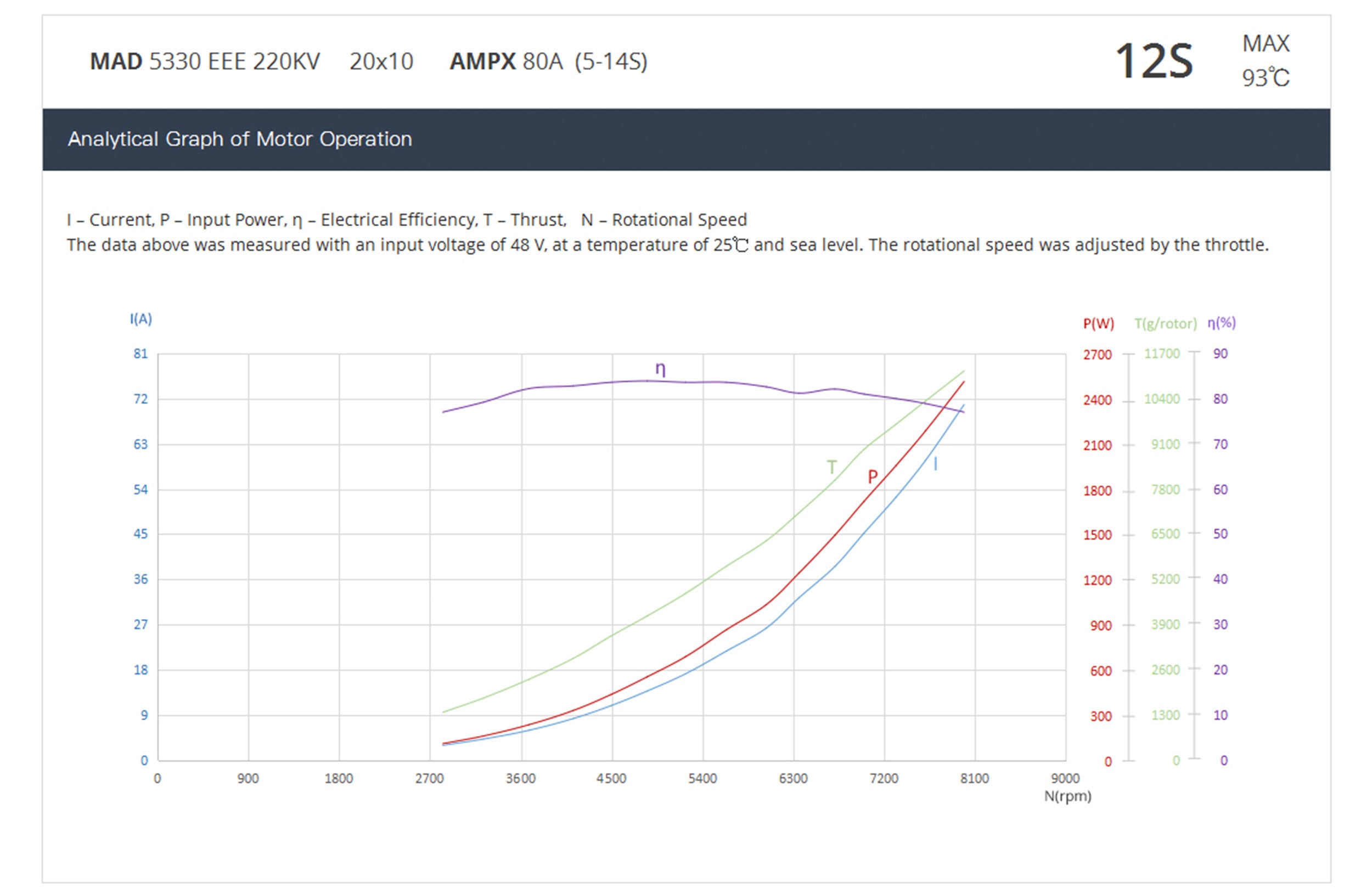
Task: Click the 12S battery label
Action: coord(1154,61)
